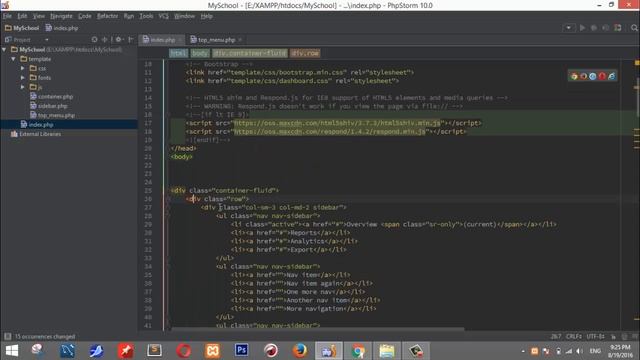This screenshot has width=640, height=360.
Task: Open the Refactor menu
Action: [107, 16]
